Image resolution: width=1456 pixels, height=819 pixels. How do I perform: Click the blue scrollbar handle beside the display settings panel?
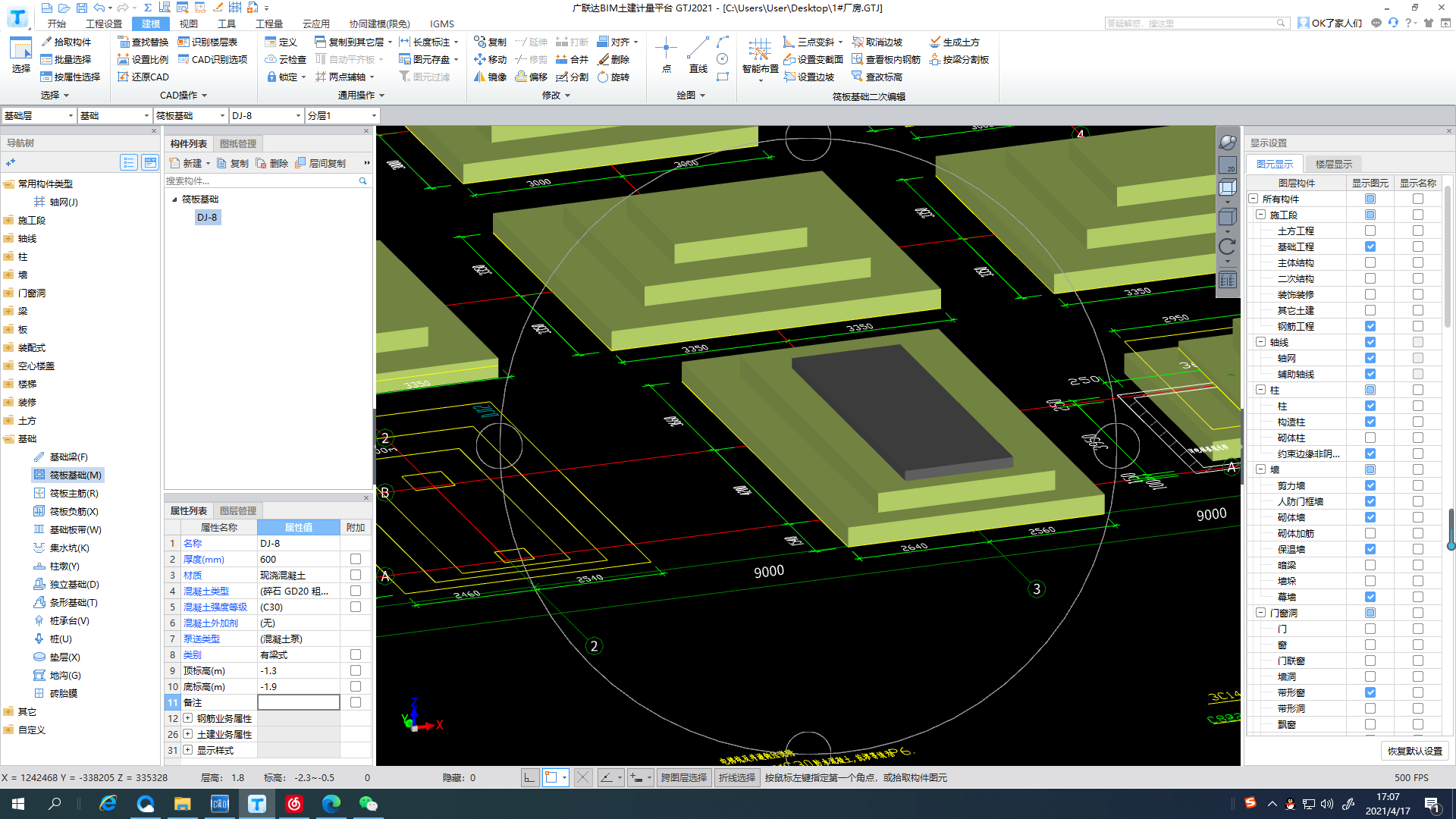pos(1451,529)
